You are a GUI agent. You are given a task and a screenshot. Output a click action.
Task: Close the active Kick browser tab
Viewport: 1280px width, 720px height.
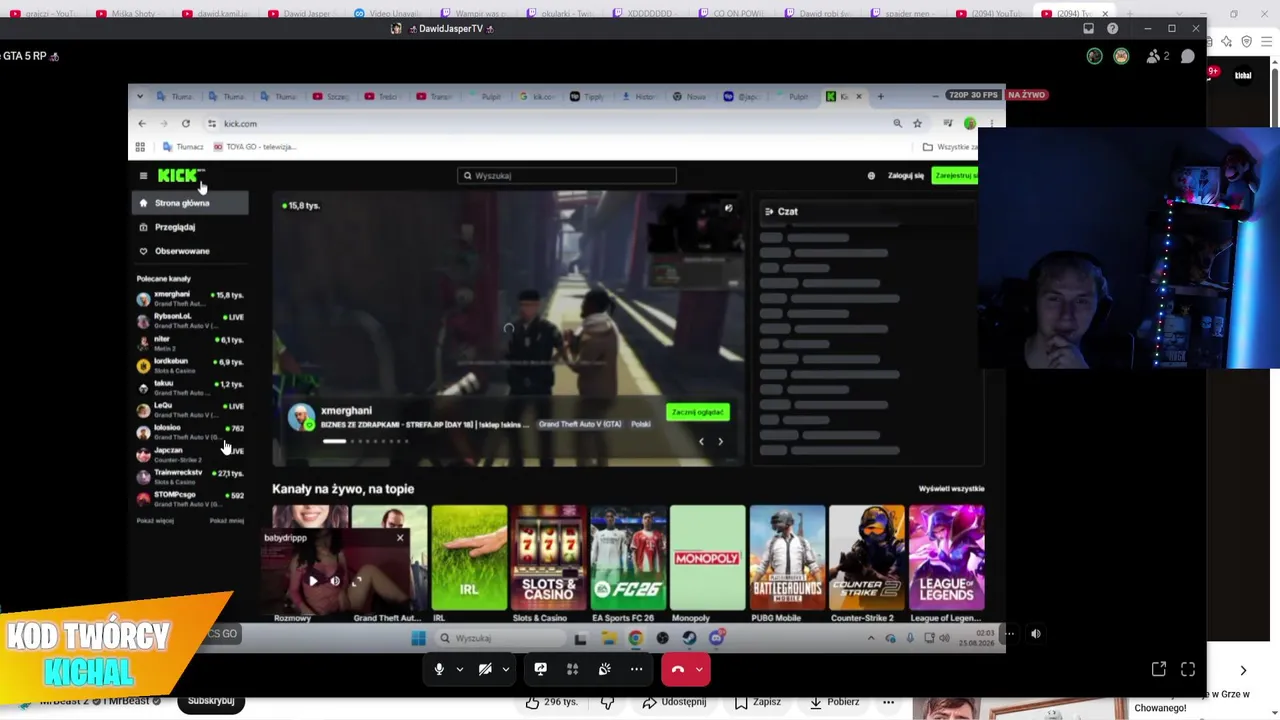(858, 97)
